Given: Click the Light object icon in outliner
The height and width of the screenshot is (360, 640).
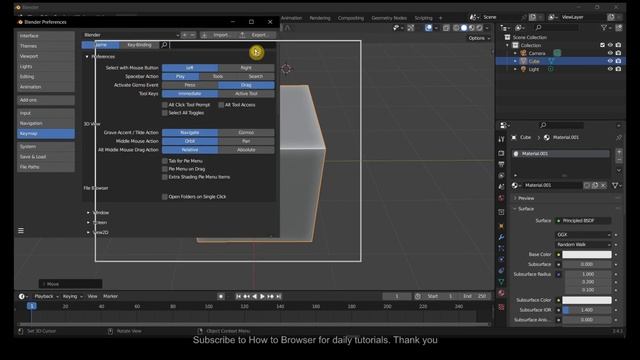Looking at the screenshot, I should click(x=523, y=69).
